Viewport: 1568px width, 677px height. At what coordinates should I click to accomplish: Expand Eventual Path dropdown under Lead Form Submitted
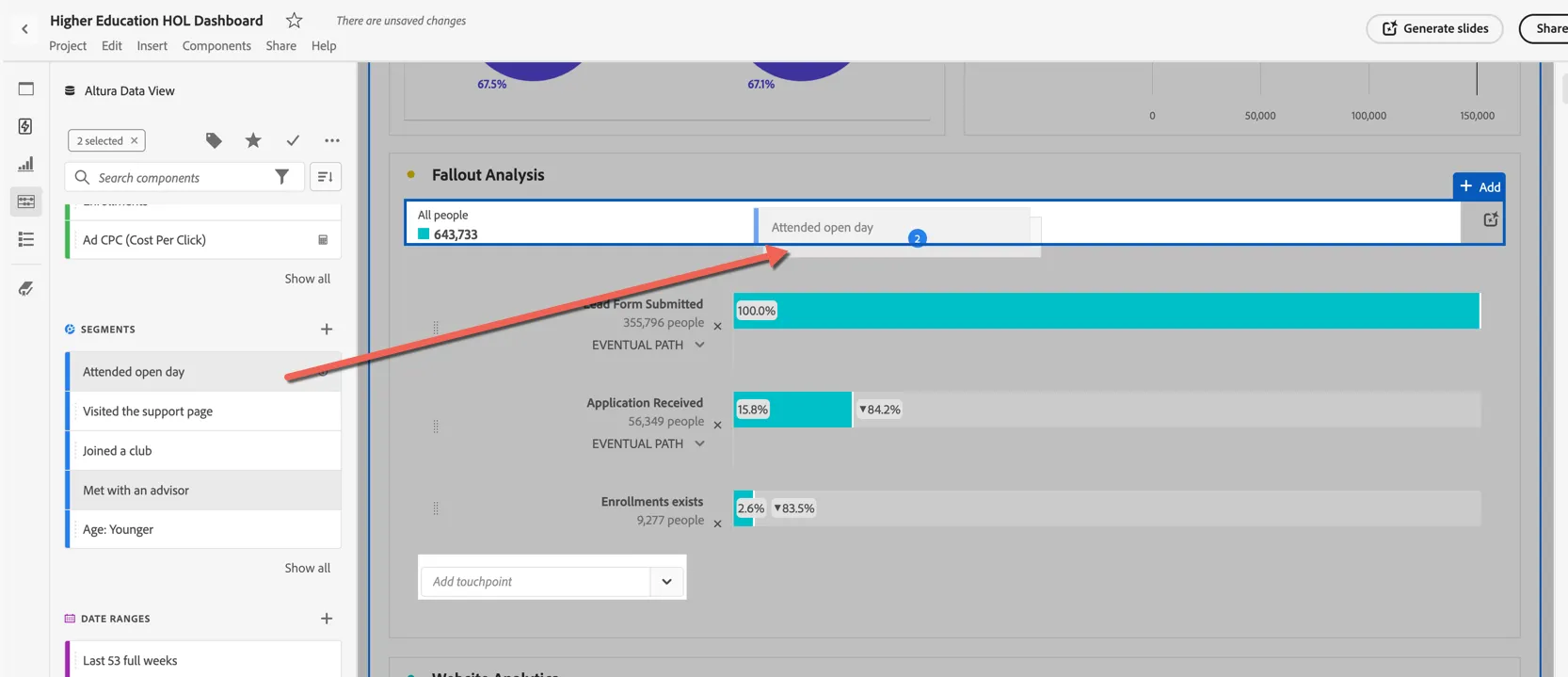click(x=648, y=345)
